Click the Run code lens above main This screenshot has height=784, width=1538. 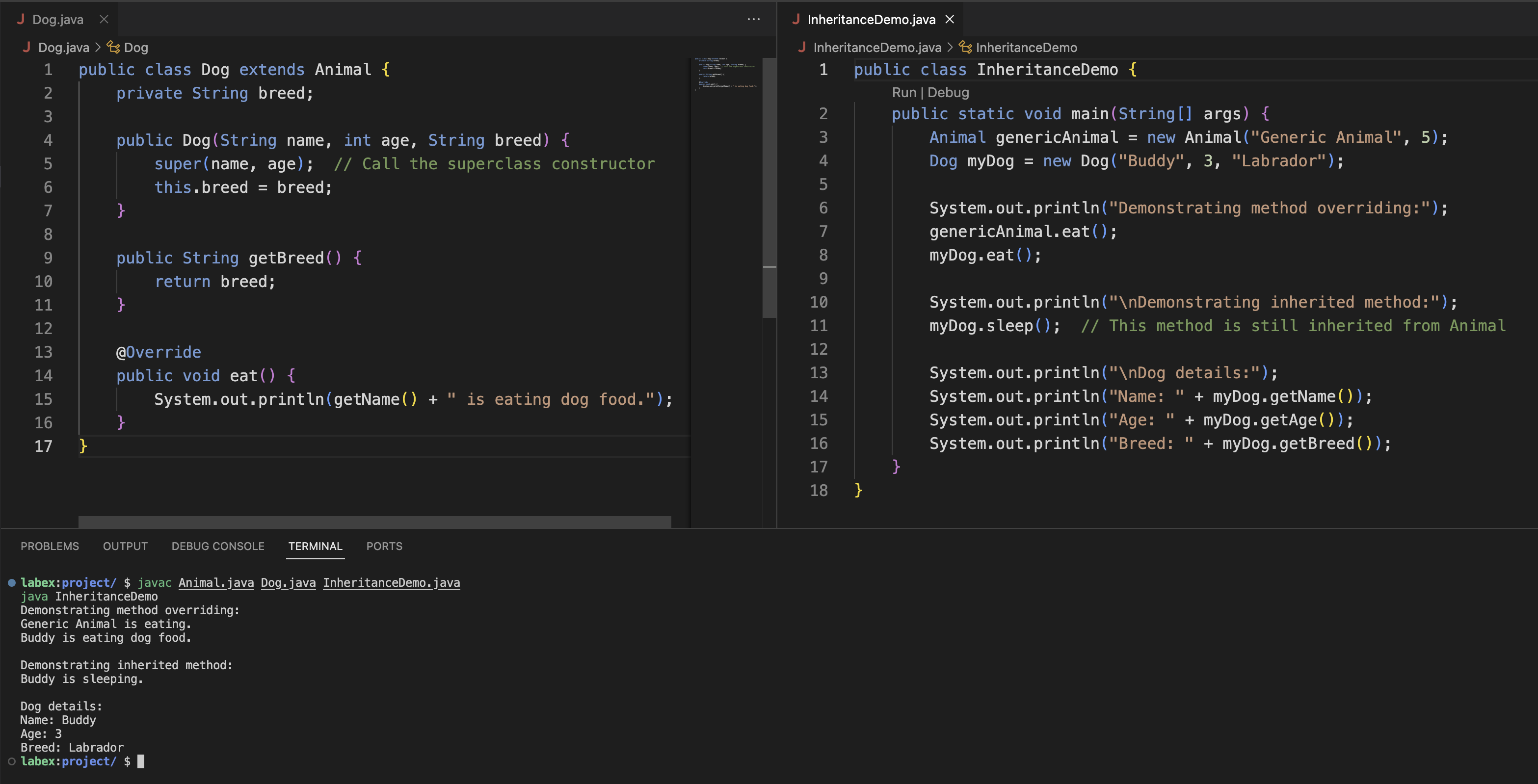point(903,93)
